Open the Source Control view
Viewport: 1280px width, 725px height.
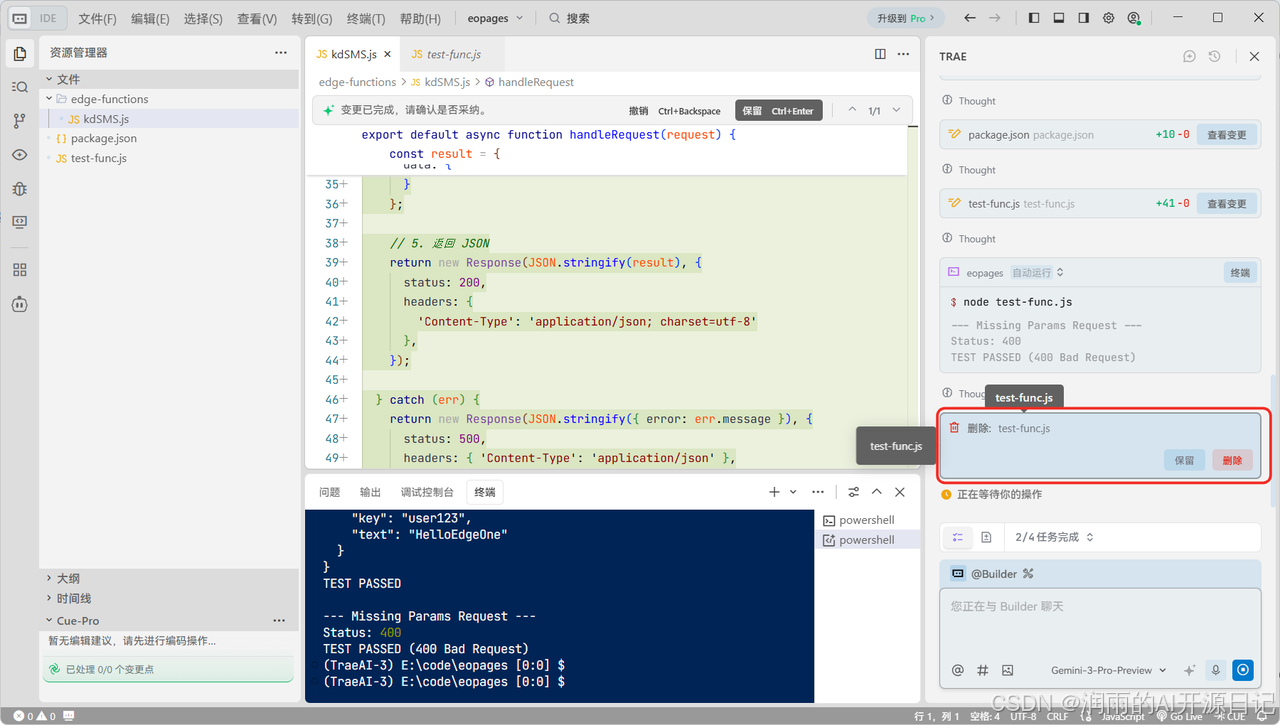click(19, 121)
